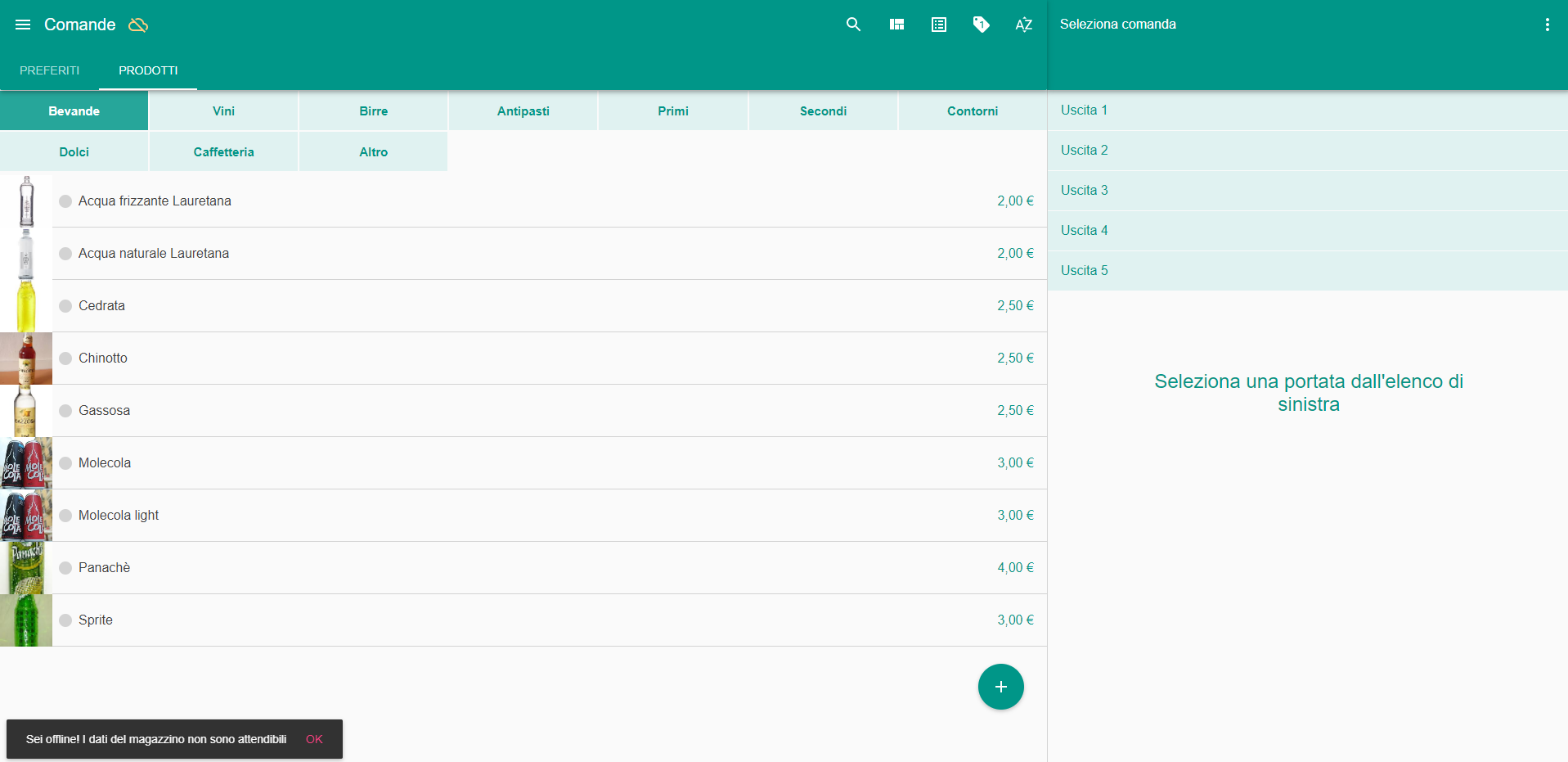Show the Primi category
Screen dimensions: 1568x762
pyautogui.click(x=673, y=110)
